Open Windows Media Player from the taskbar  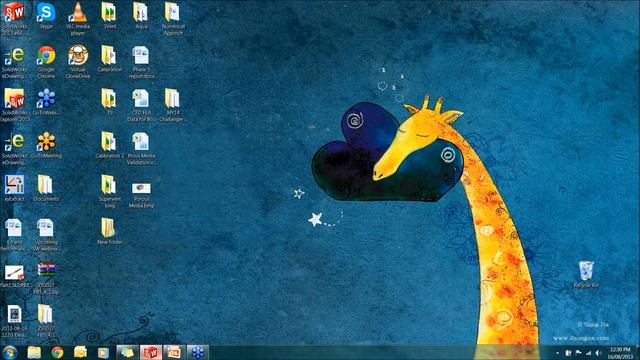pyautogui.click(x=103, y=352)
